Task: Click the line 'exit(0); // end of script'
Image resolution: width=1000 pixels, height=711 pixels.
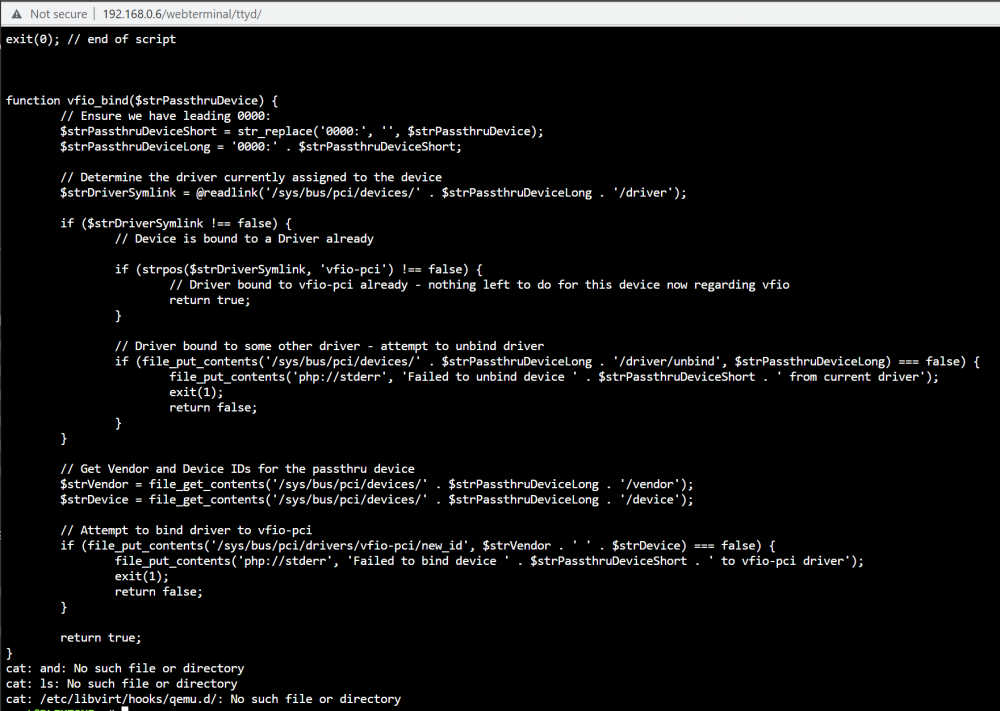Action: point(91,39)
